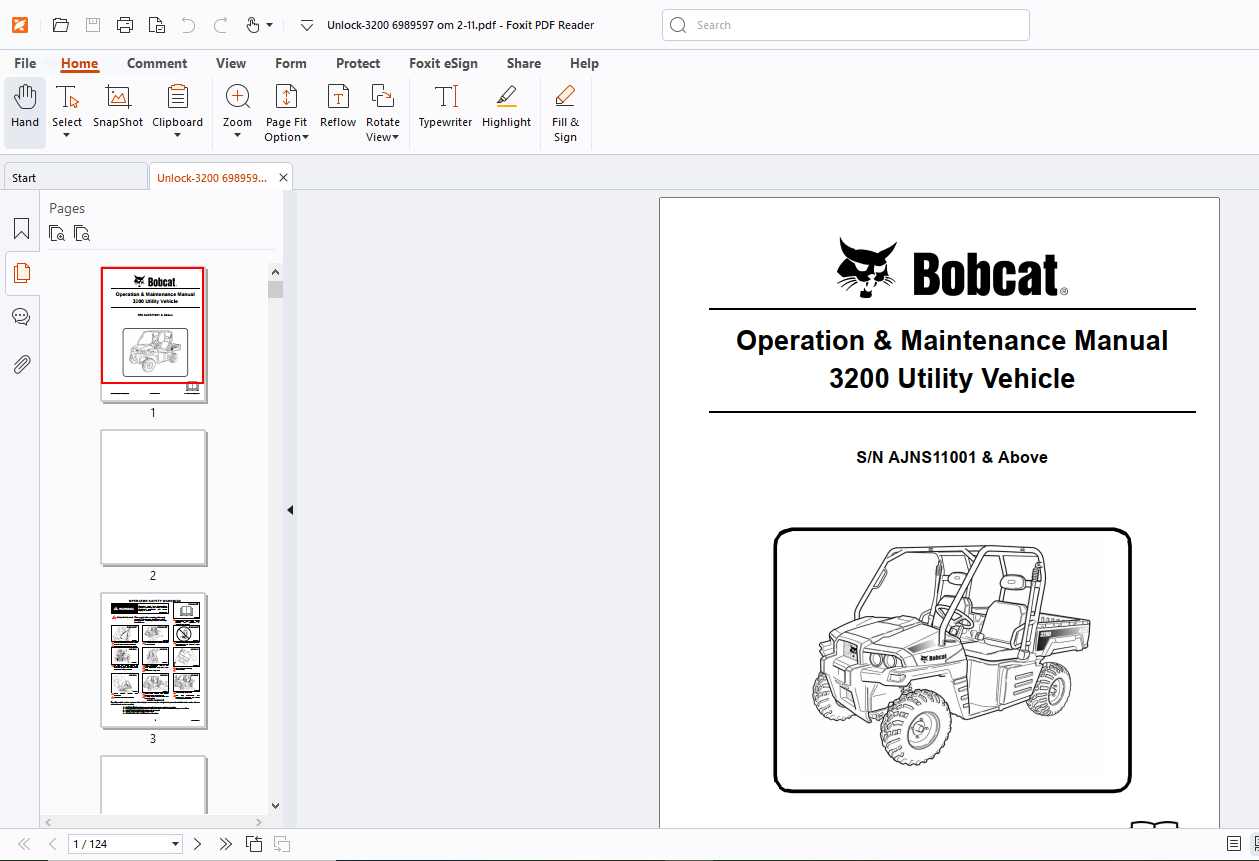Viewport: 1259px width, 861px height.
Task: Open the Share ribbon tab
Action: pos(524,63)
